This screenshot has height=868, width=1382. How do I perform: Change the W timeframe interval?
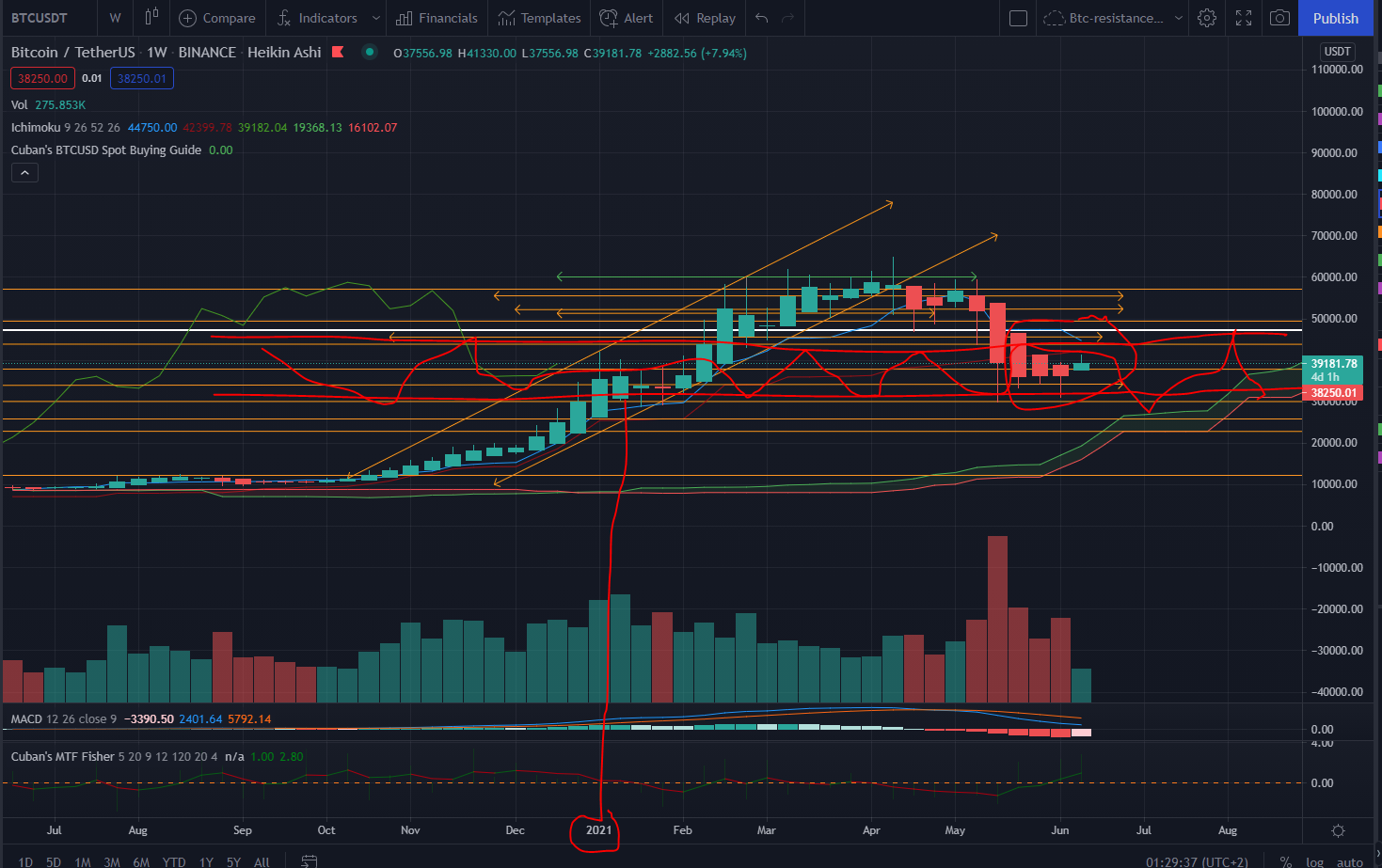(115, 18)
